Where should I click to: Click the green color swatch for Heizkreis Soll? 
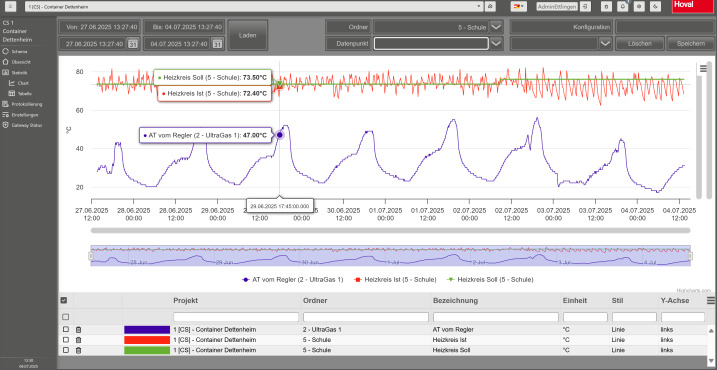tap(147, 350)
